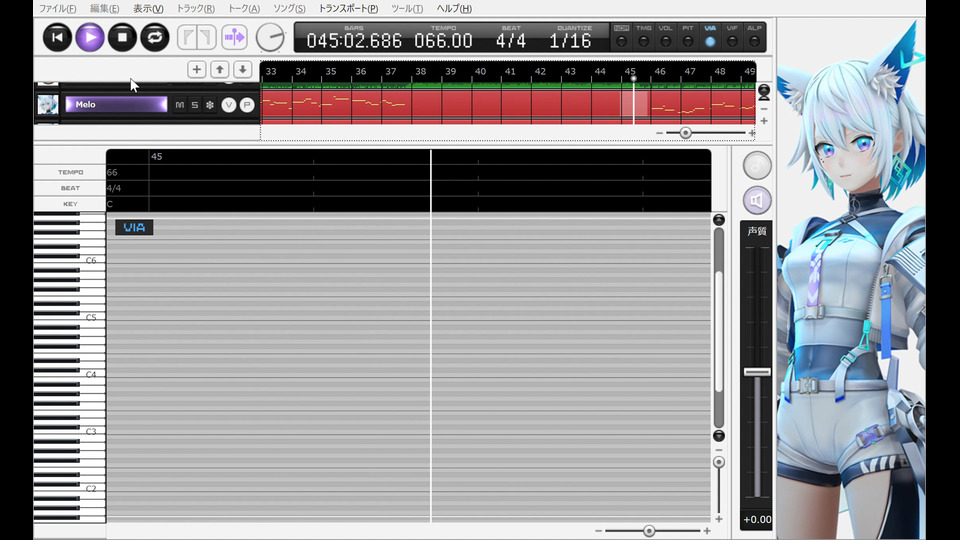Open the トランスポート(P) menu

pos(348,9)
